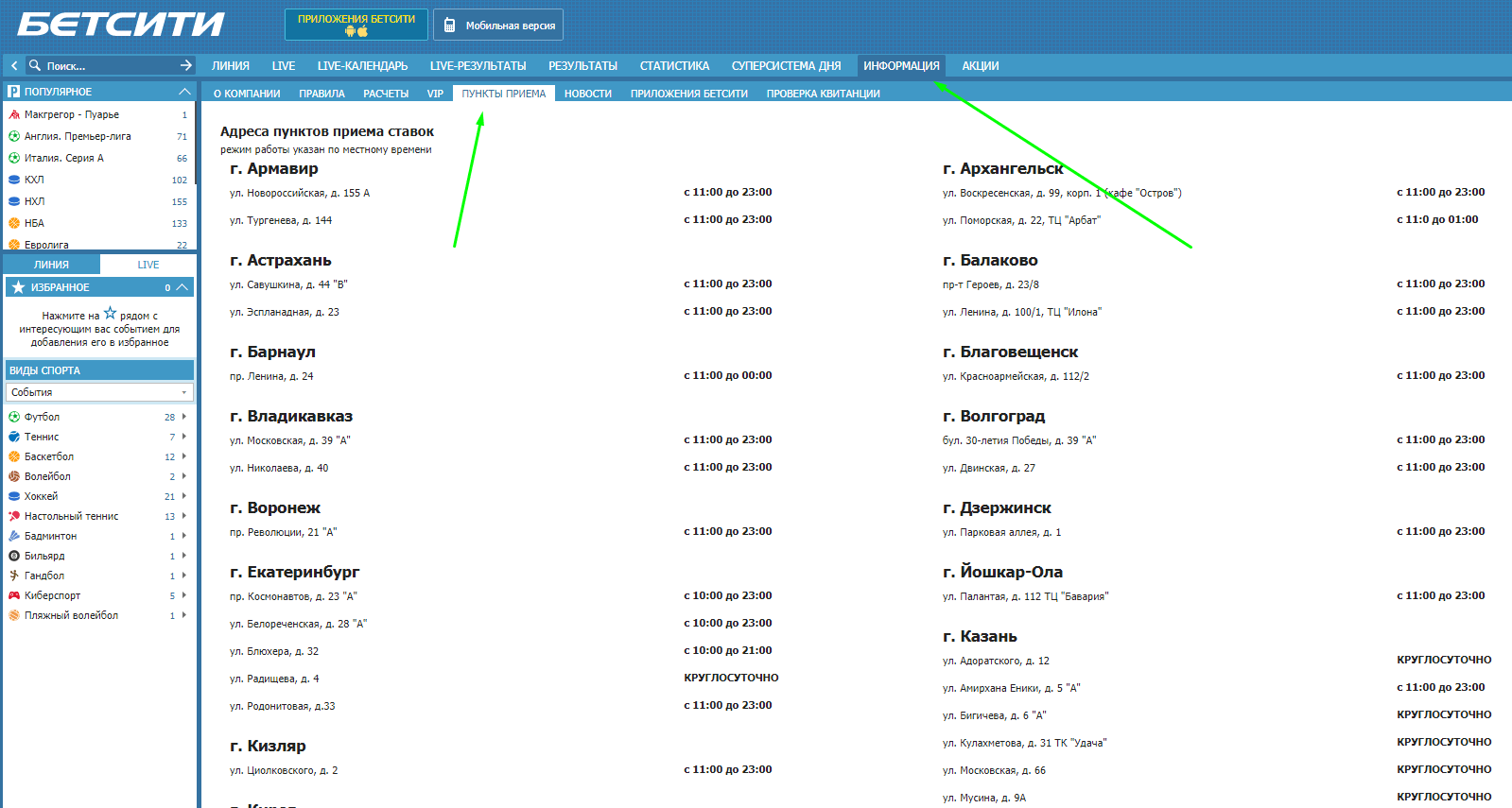Open the Линия menu item
The height and width of the screenshot is (808, 1512).
click(231, 66)
